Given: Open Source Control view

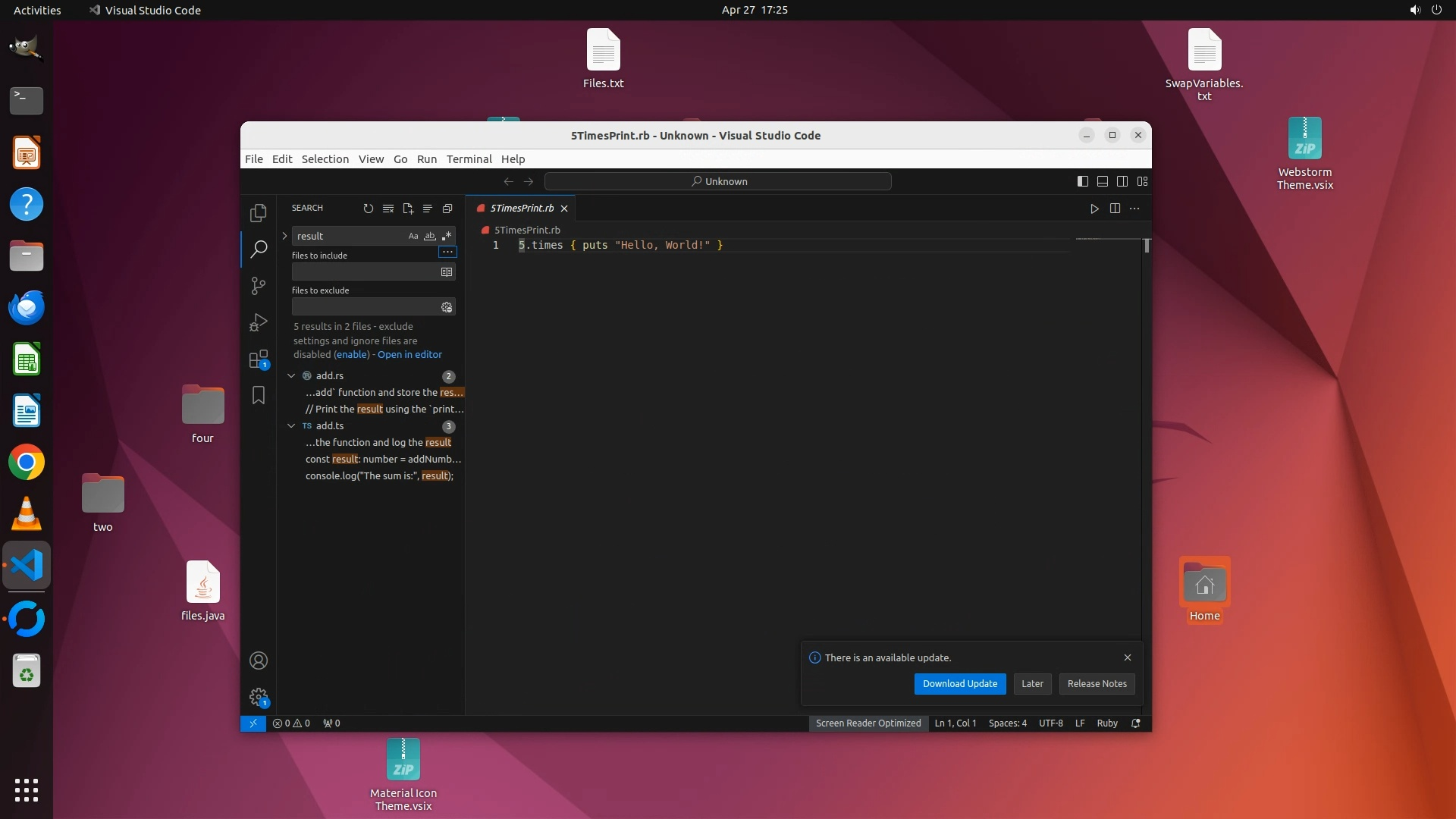Looking at the screenshot, I should pyautogui.click(x=259, y=286).
